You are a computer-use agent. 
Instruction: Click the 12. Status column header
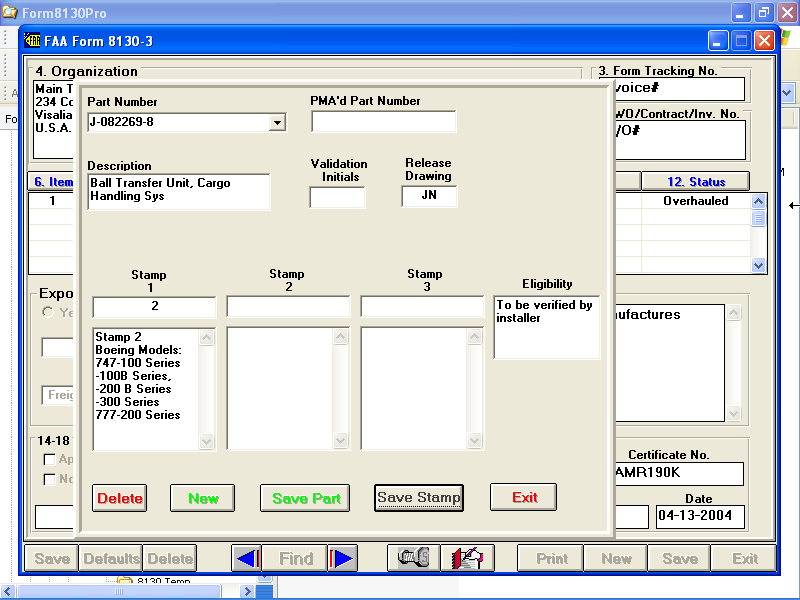tap(695, 182)
